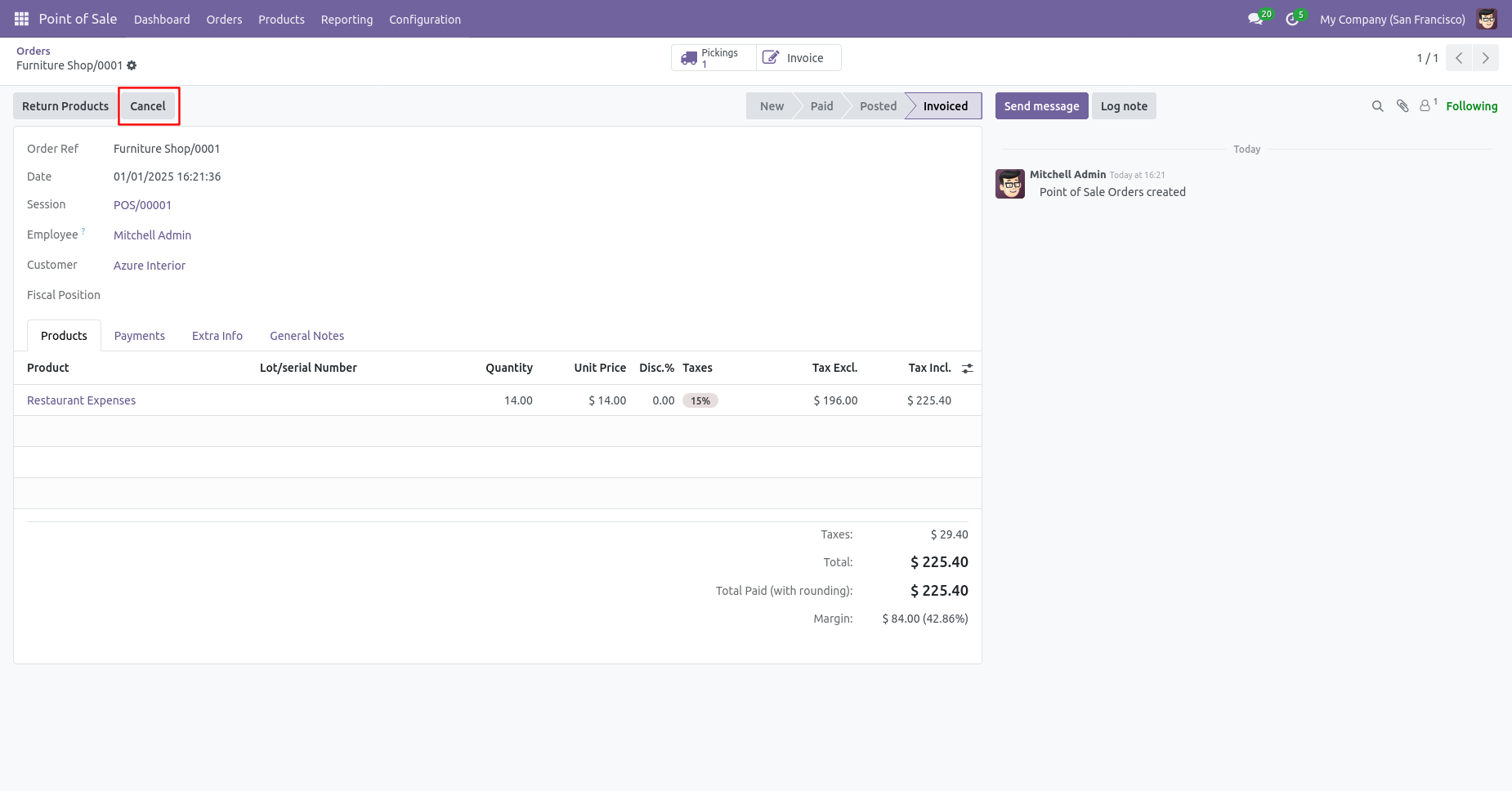
Task: Select the Products tab in form
Action: (64, 336)
